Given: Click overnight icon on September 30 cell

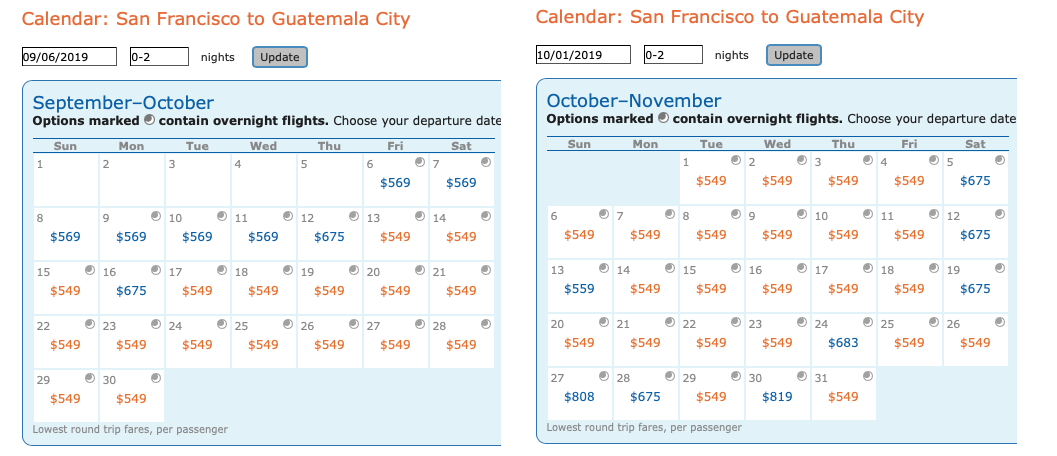Looking at the screenshot, I should tap(156, 378).
